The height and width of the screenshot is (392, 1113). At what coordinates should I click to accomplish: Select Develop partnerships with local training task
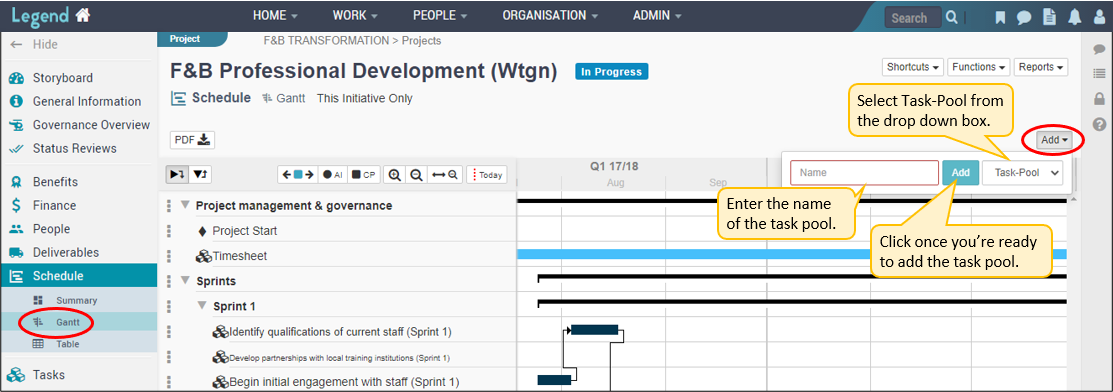tap(339, 358)
